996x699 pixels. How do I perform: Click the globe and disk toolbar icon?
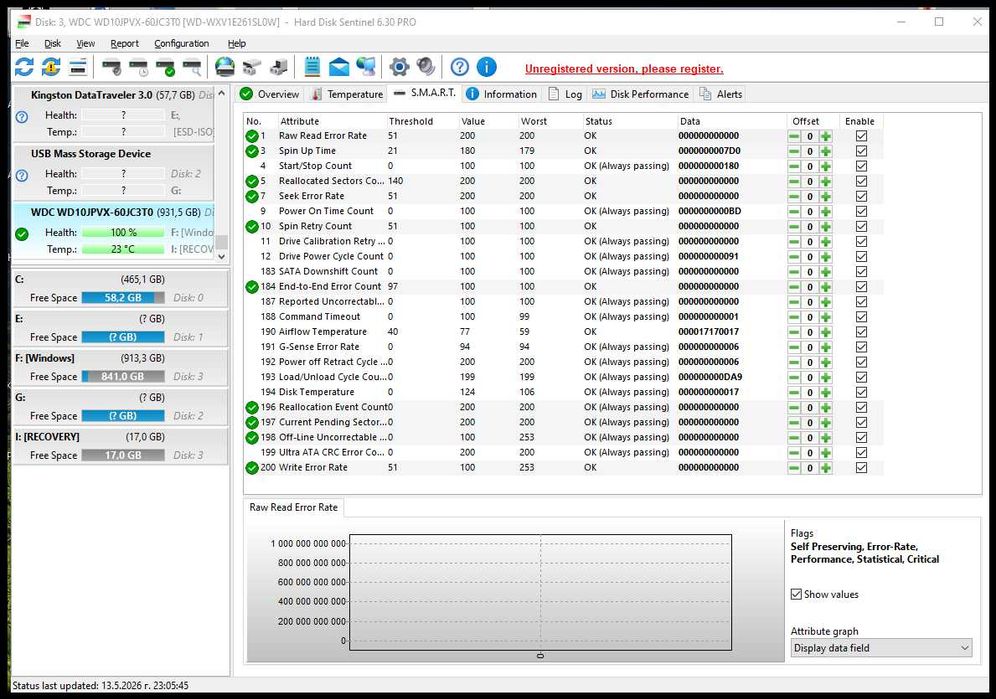click(x=225, y=67)
